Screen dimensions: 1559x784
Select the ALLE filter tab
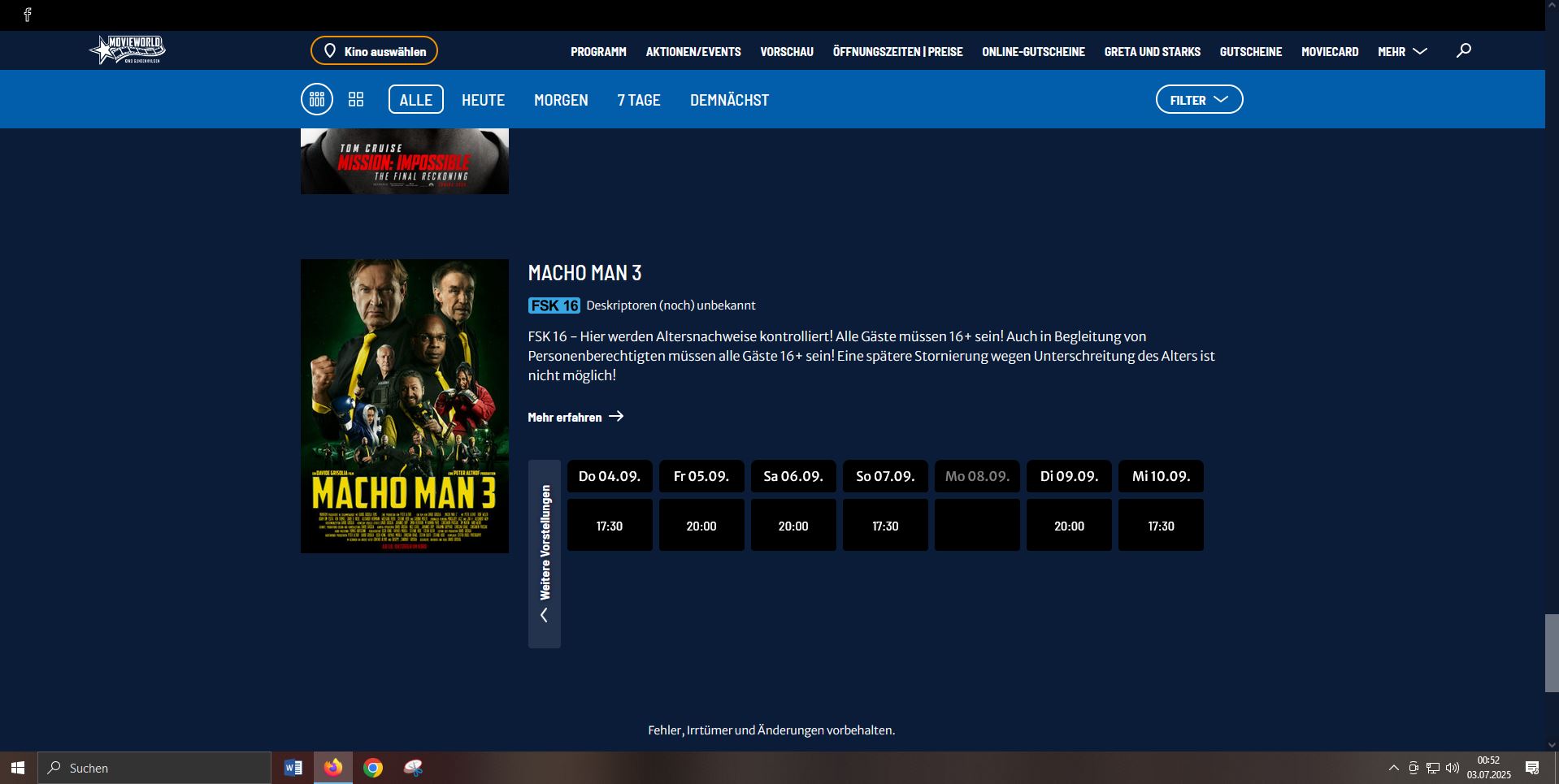coord(416,99)
